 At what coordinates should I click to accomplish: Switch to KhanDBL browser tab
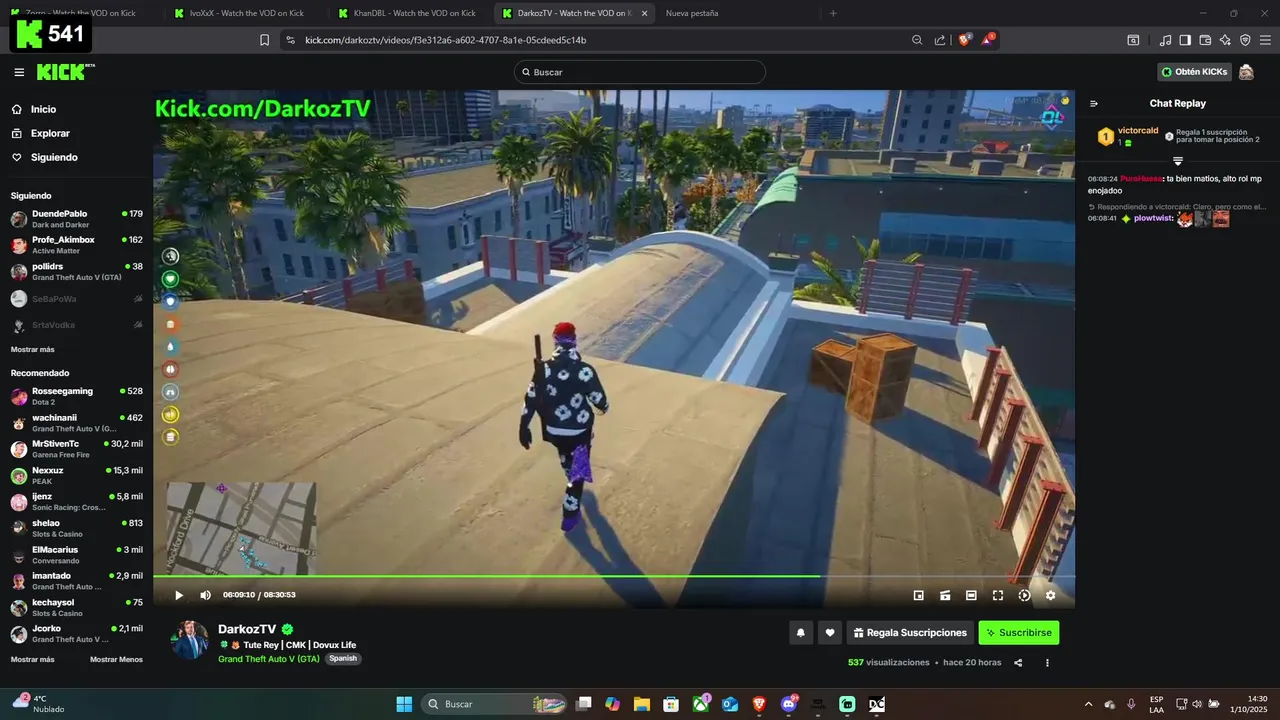(407, 13)
